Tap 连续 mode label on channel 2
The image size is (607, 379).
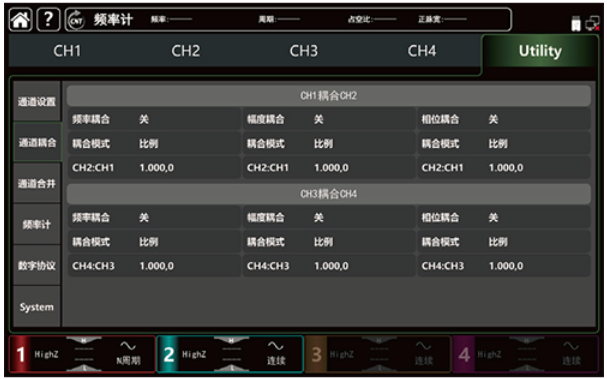click(276, 361)
